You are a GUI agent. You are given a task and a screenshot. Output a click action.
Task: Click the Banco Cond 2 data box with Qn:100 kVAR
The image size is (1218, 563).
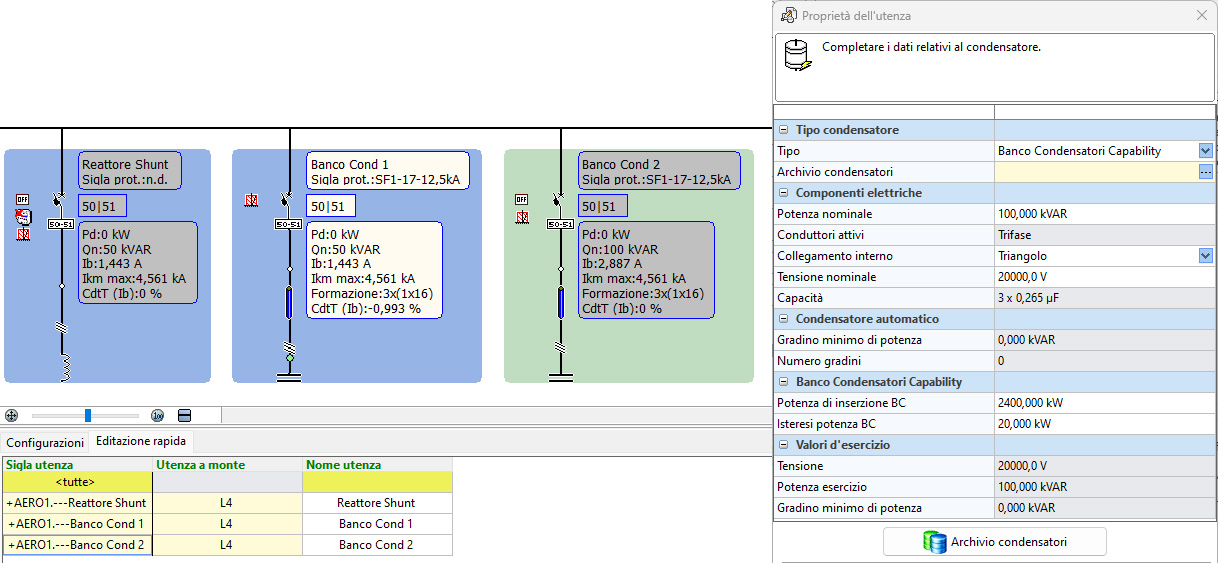tap(646, 270)
